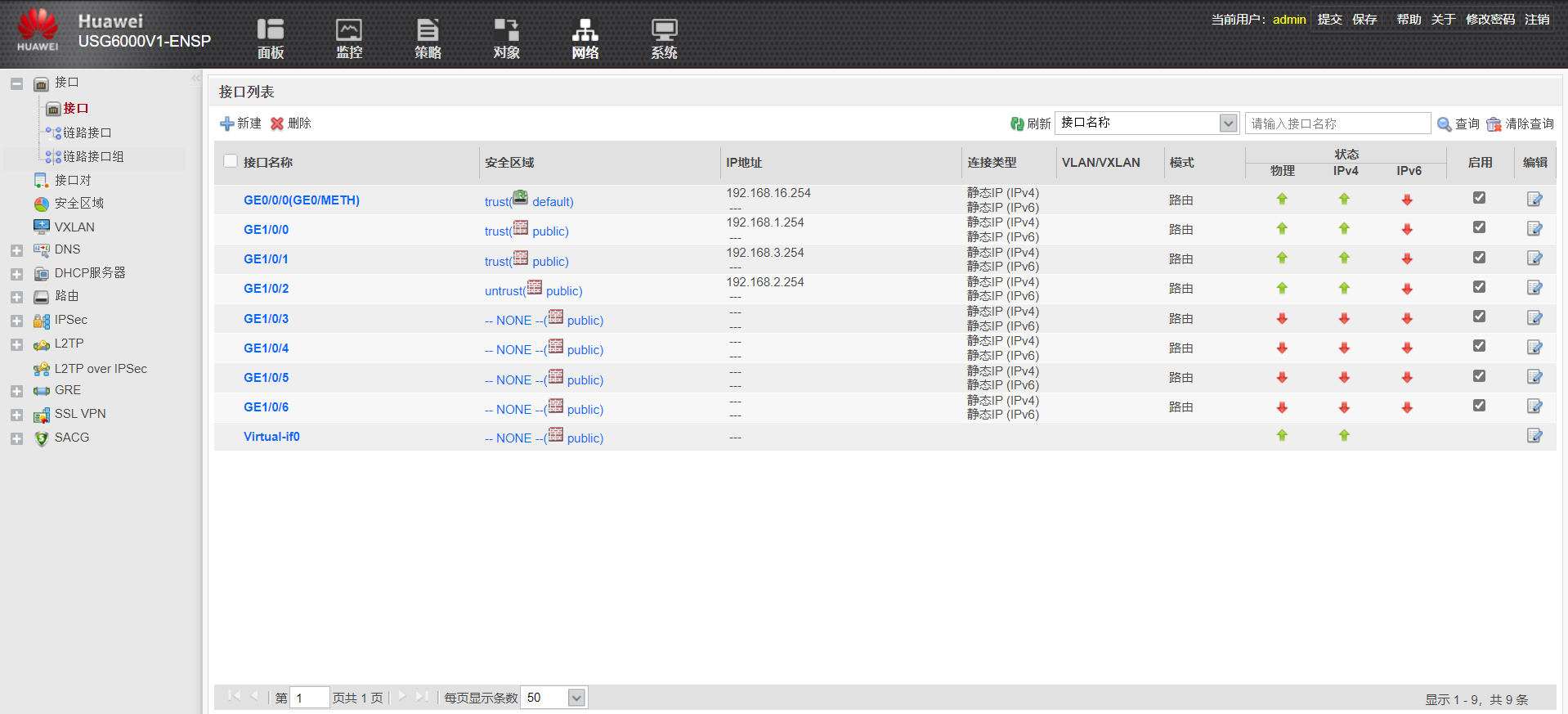Open the 面板 dashboard tab
This screenshot has height=714, width=1568.
point(271,38)
